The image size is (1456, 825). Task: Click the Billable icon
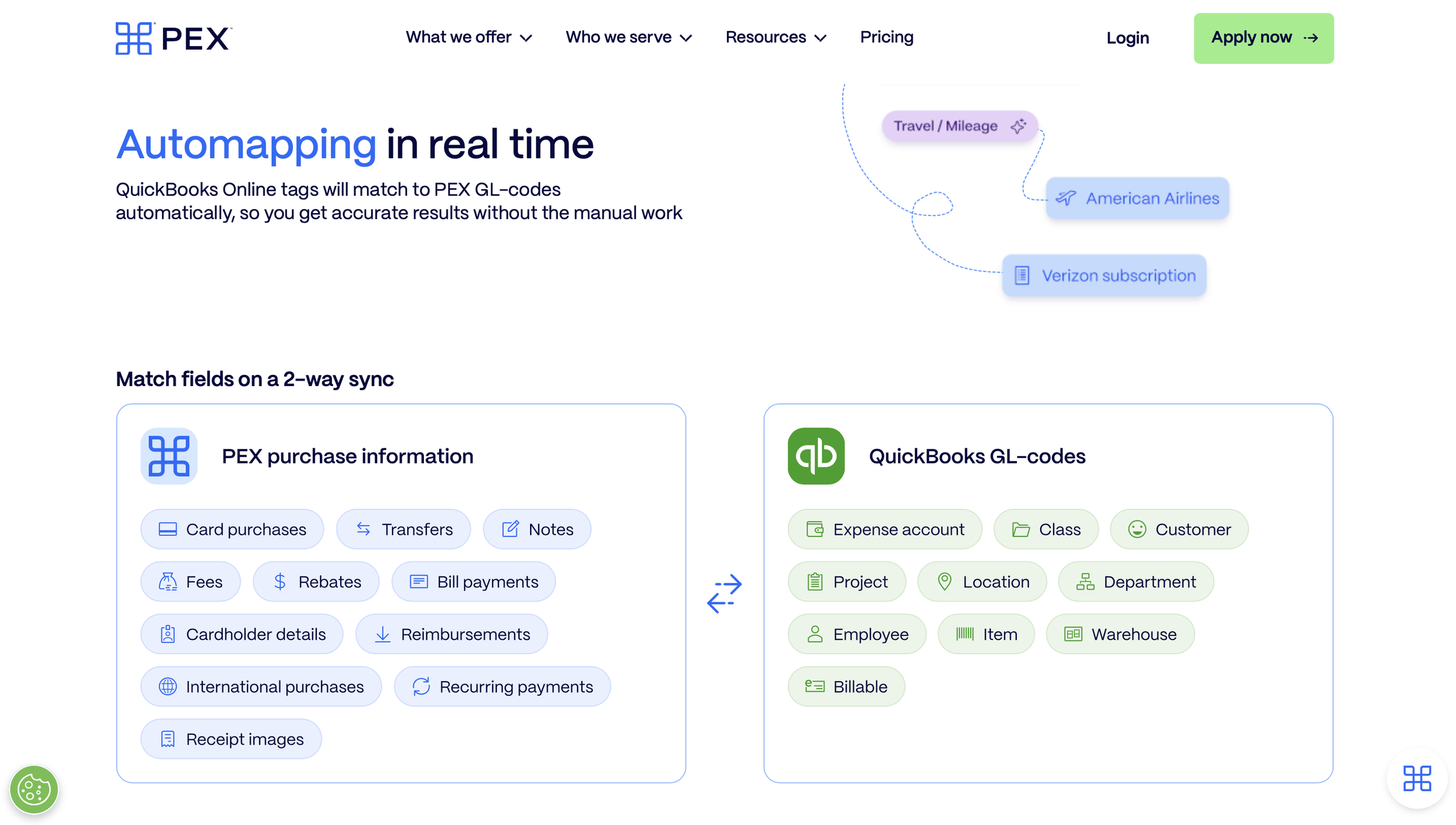coord(815,686)
